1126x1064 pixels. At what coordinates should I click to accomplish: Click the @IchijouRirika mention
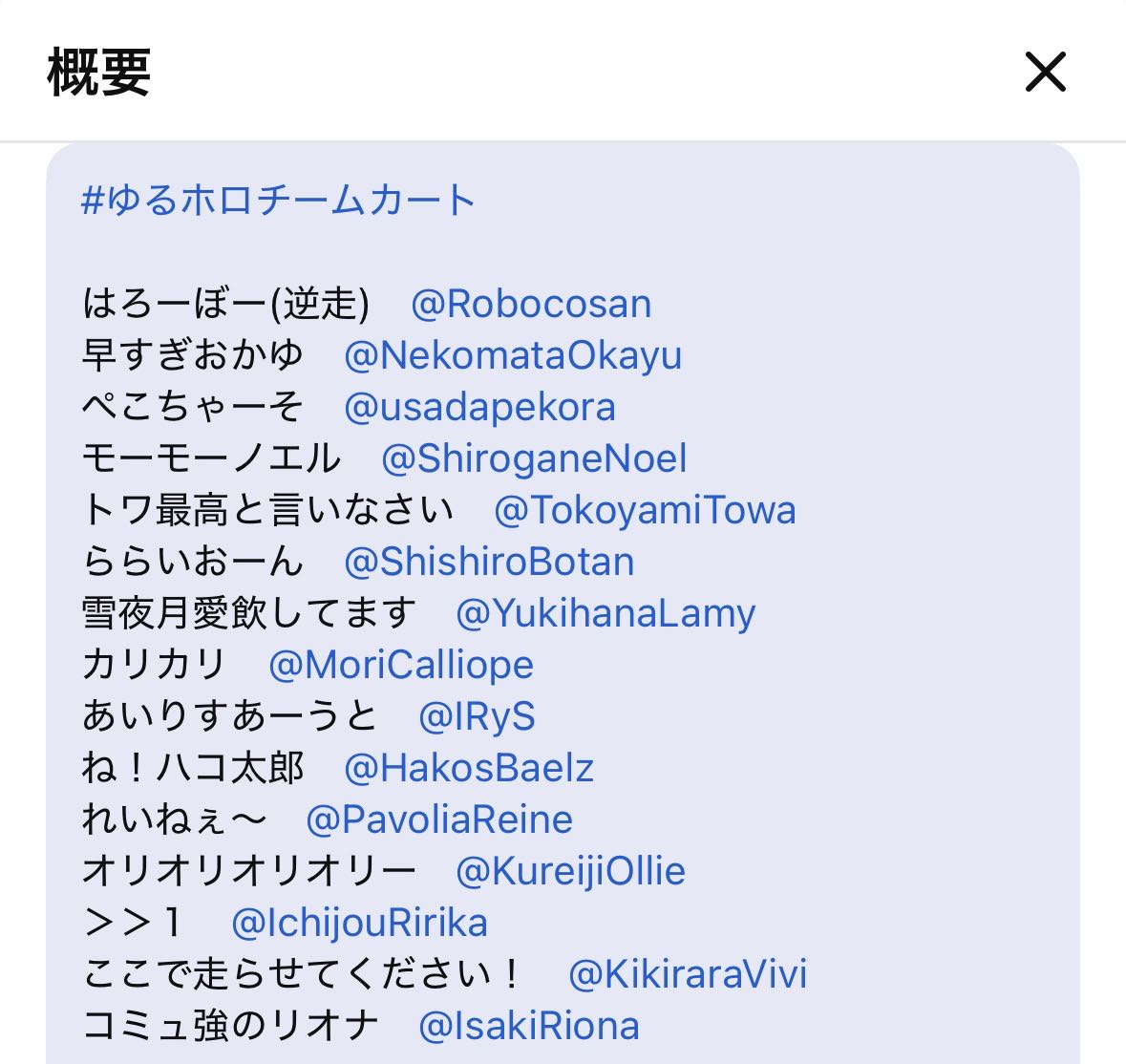tap(359, 923)
